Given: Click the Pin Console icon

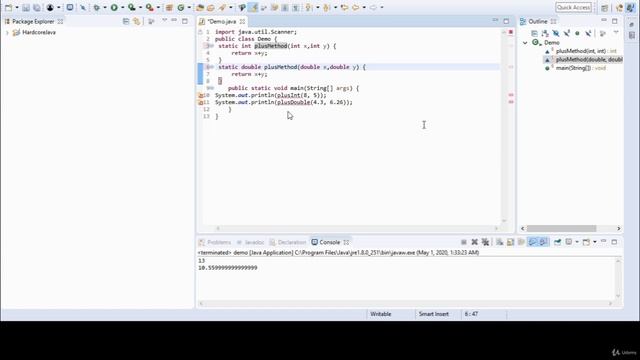Looking at the screenshot, I should pyautogui.click(x=557, y=242).
